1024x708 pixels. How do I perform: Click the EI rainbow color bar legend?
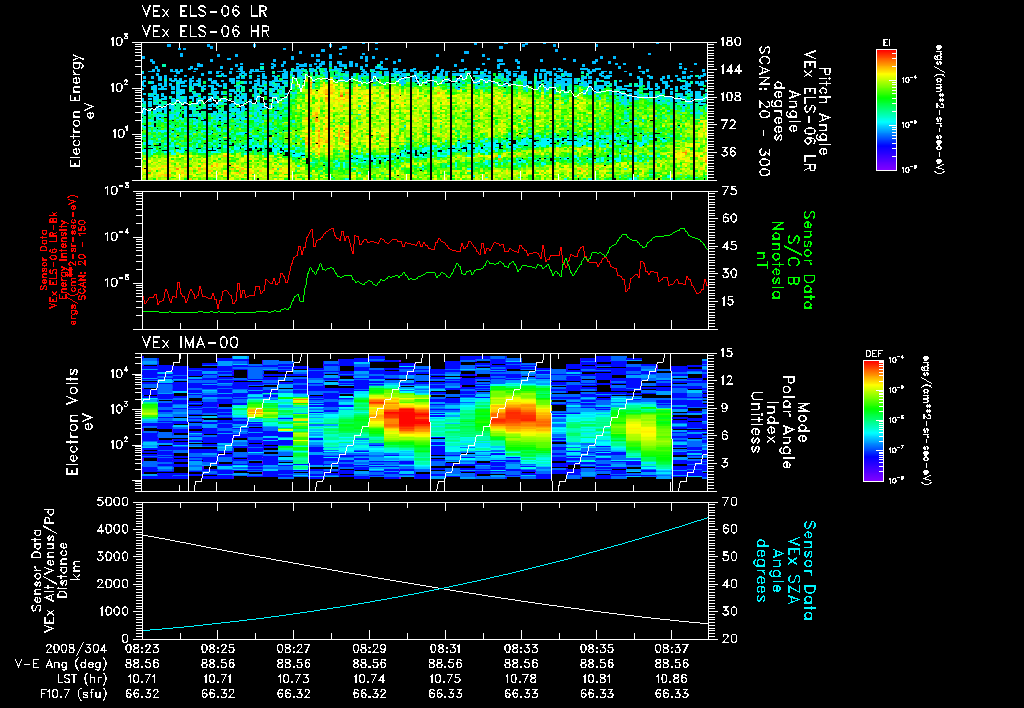click(886, 109)
